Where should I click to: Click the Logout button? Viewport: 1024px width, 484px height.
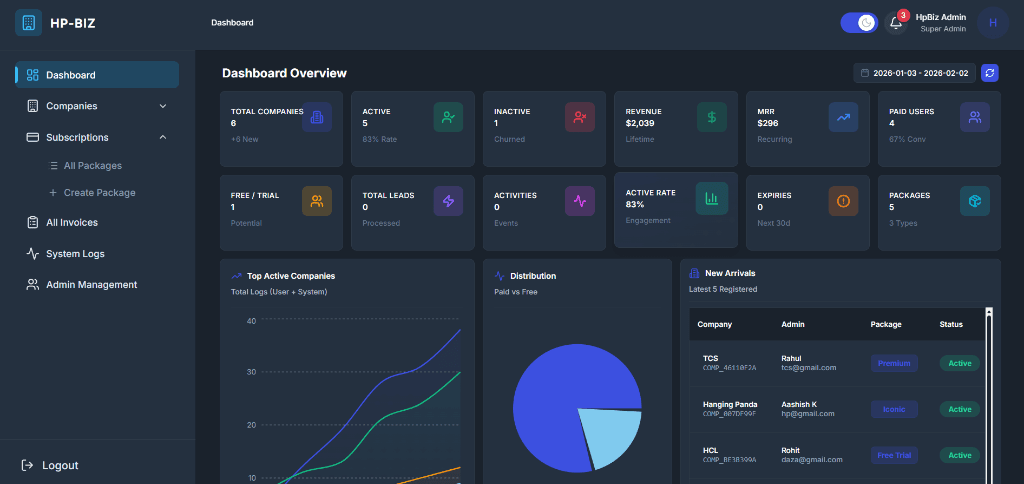tap(50, 465)
